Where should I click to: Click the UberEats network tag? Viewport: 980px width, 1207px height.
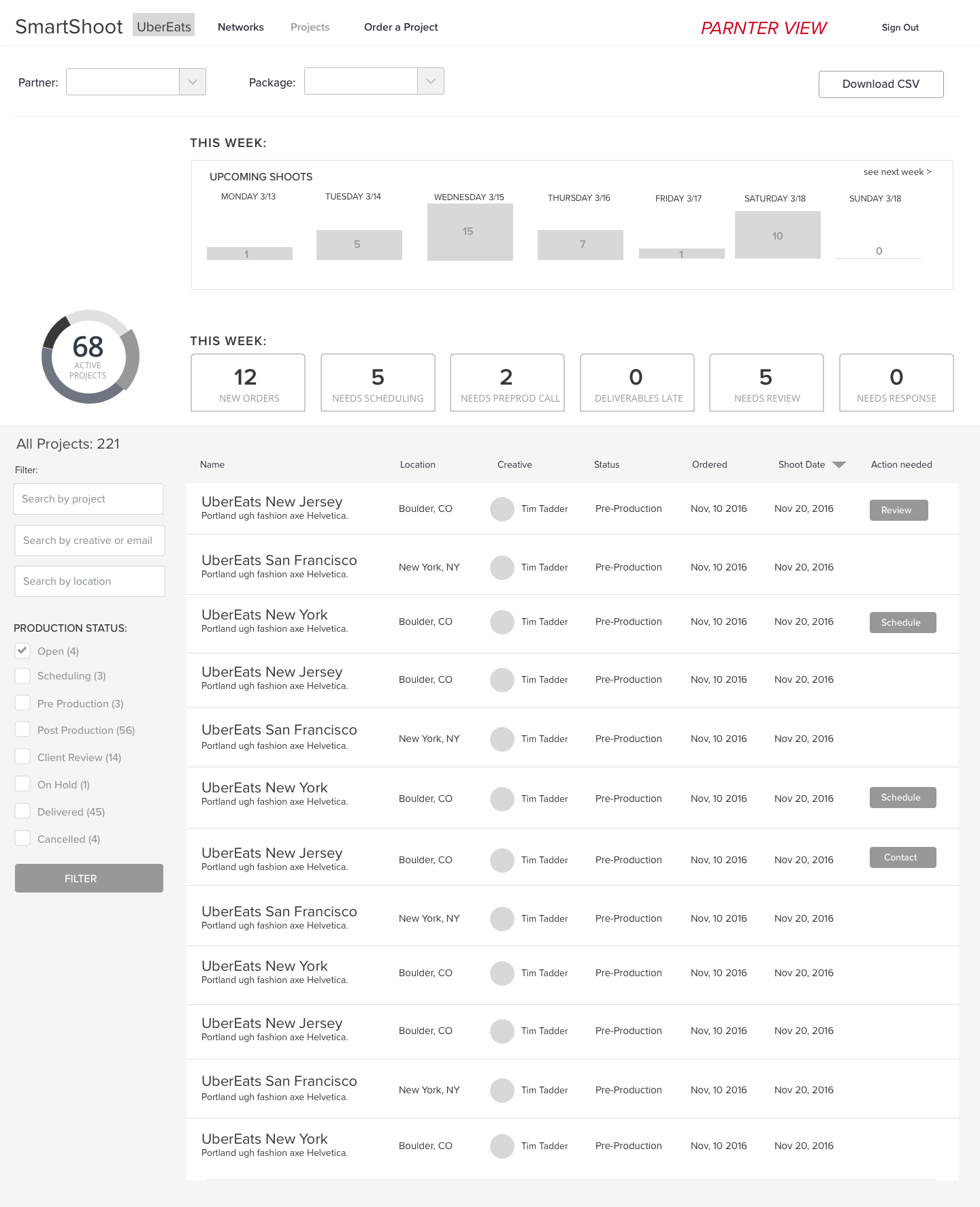pyautogui.click(x=164, y=26)
